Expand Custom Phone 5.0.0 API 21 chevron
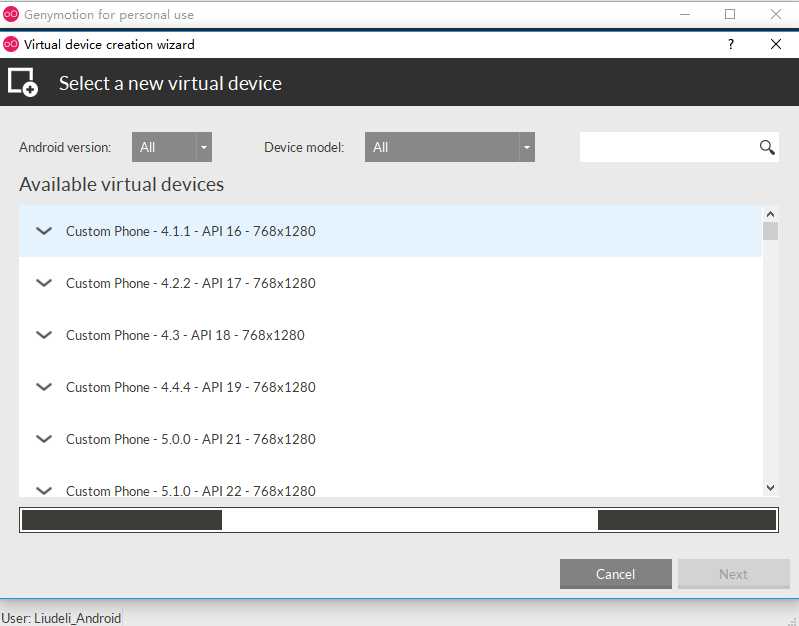 tap(44, 439)
